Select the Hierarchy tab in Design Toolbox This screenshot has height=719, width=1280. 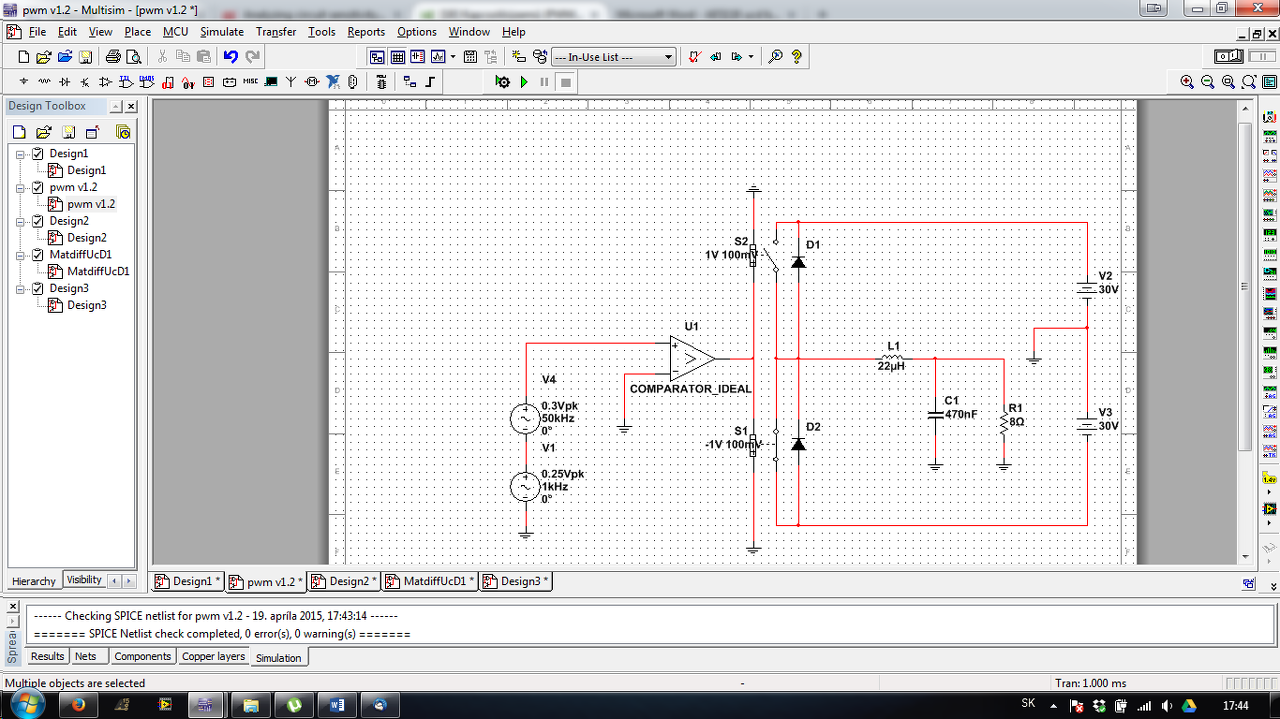tap(34, 581)
